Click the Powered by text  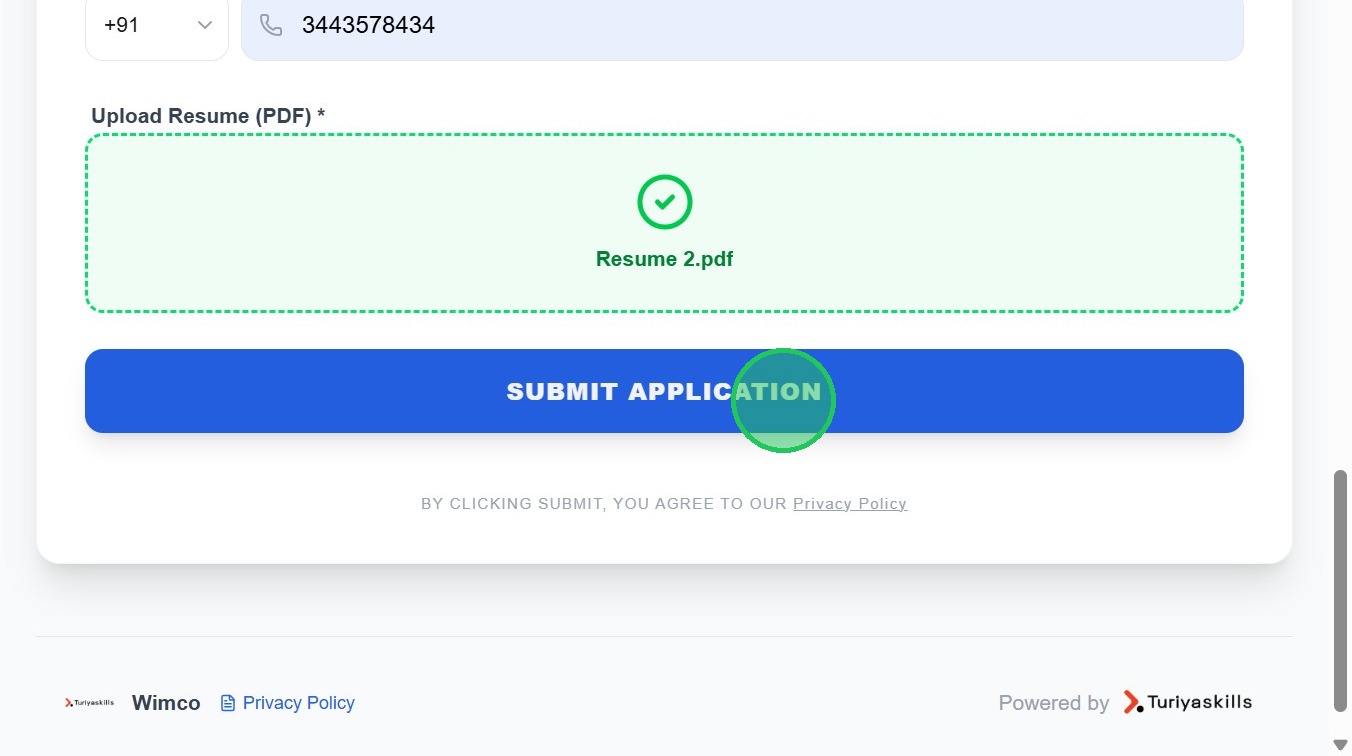point(1053,703)
